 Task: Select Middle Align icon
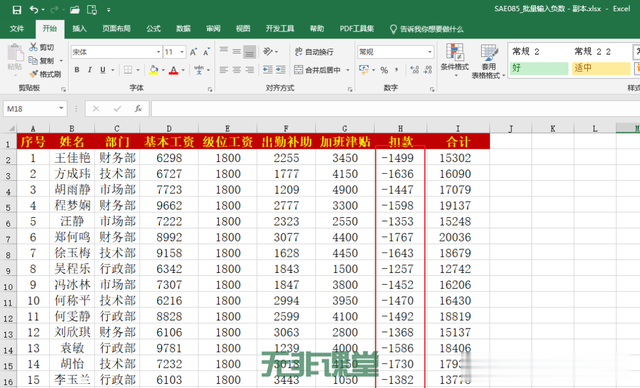click(237, 51)
